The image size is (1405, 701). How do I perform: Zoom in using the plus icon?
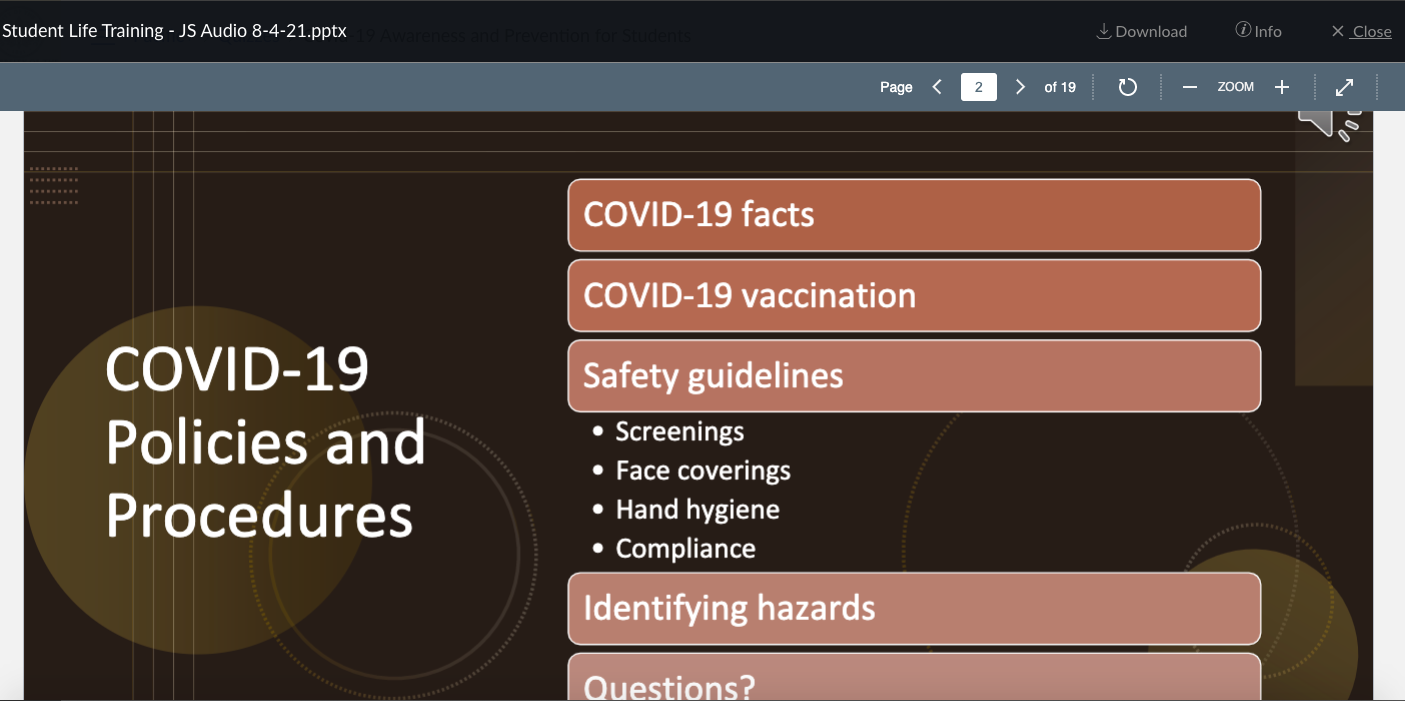click(1282, 87)
